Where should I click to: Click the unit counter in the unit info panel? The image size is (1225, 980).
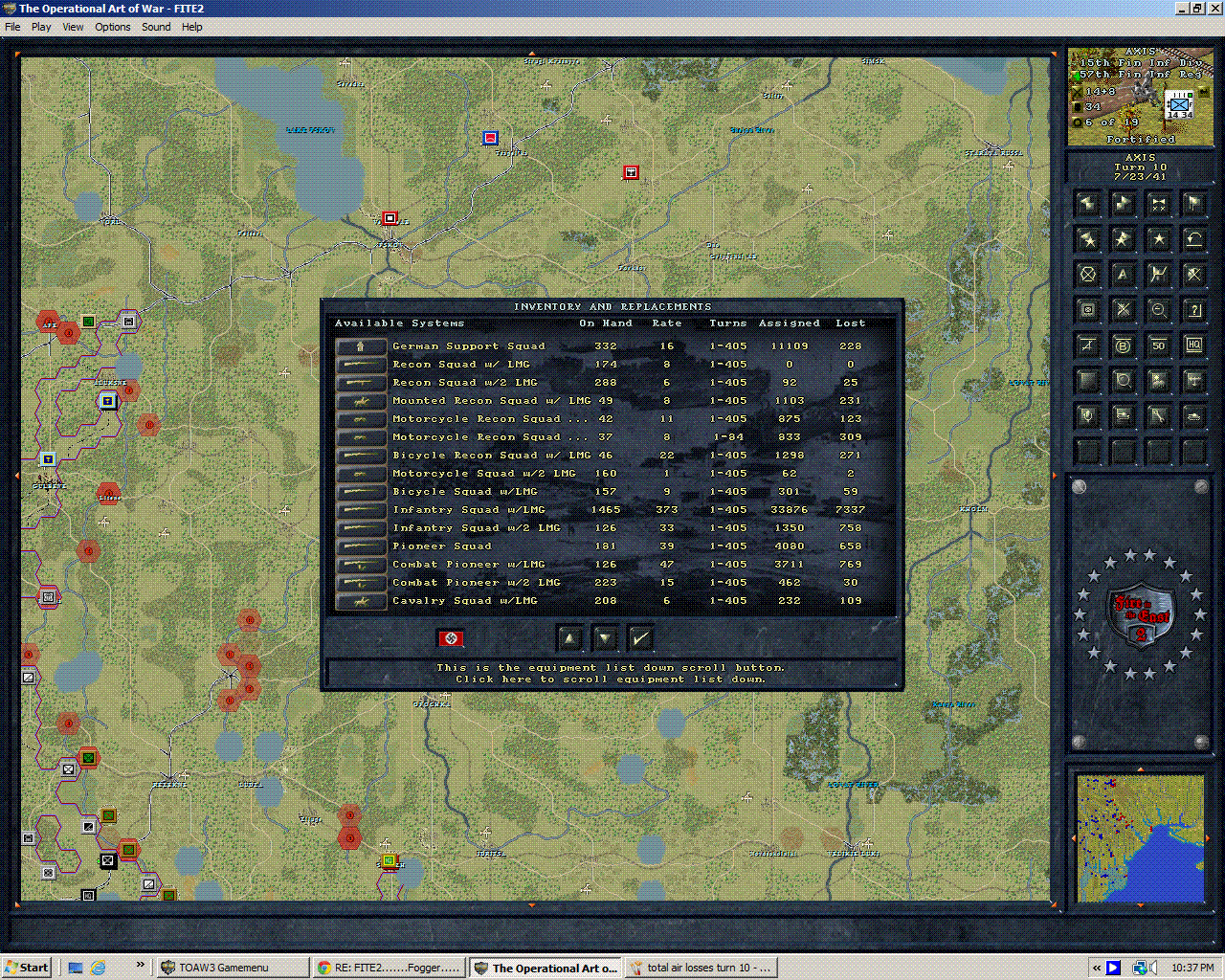[x=1178, y=104]
